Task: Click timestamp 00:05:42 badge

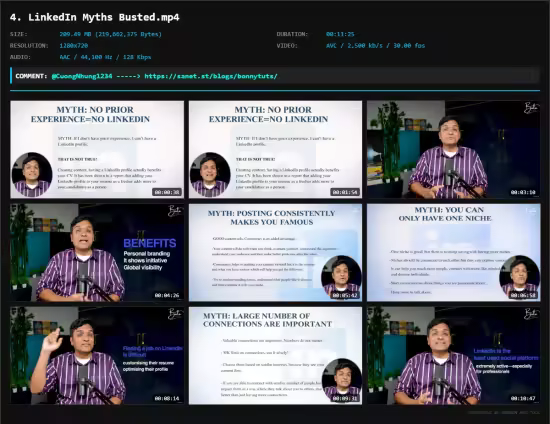Action: [345, 295]
